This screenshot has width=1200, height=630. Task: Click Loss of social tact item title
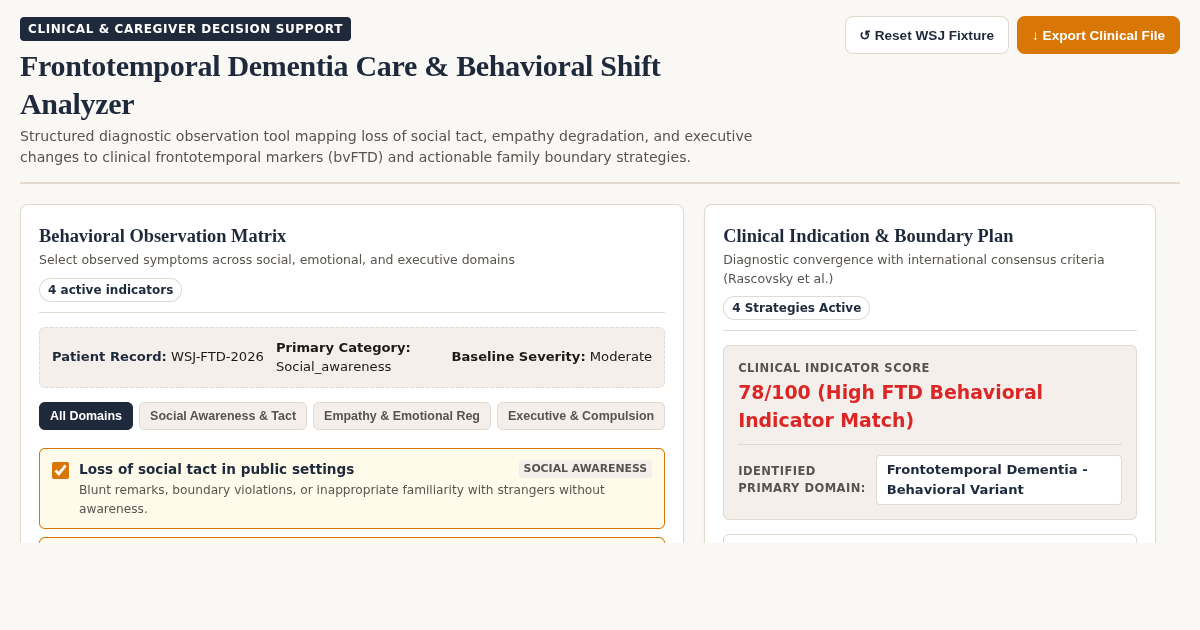tap(216, 469)
